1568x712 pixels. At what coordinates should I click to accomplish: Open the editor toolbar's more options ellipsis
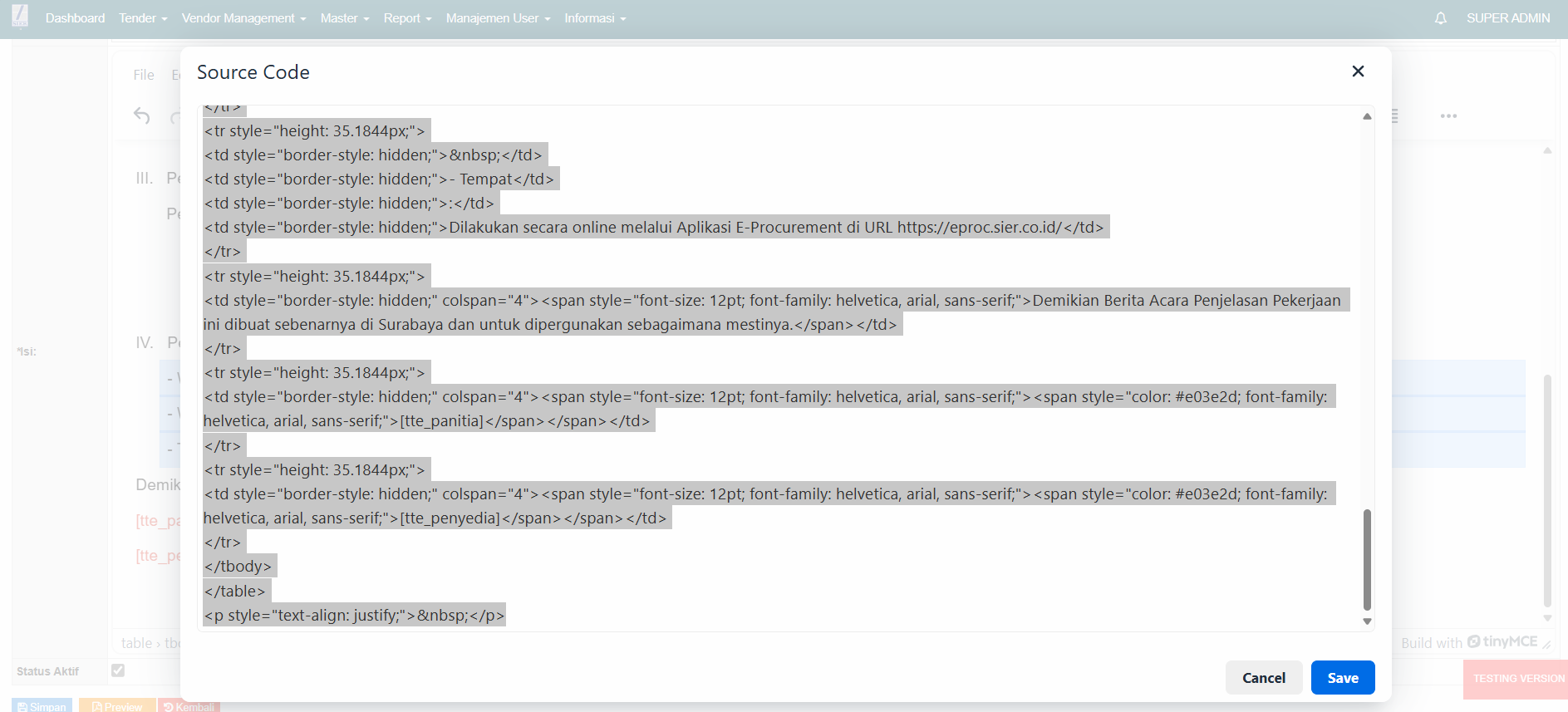click(x=1448, y=115)
